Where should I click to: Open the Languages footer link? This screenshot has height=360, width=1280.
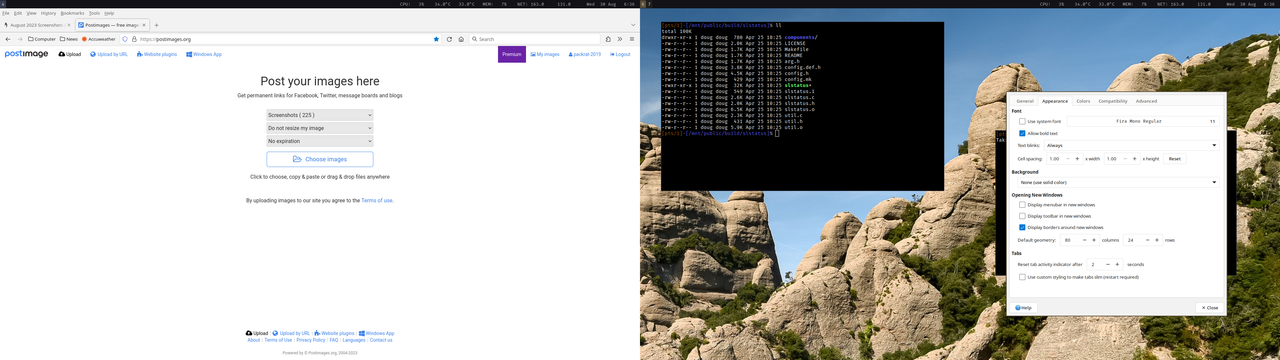point(354,340)
